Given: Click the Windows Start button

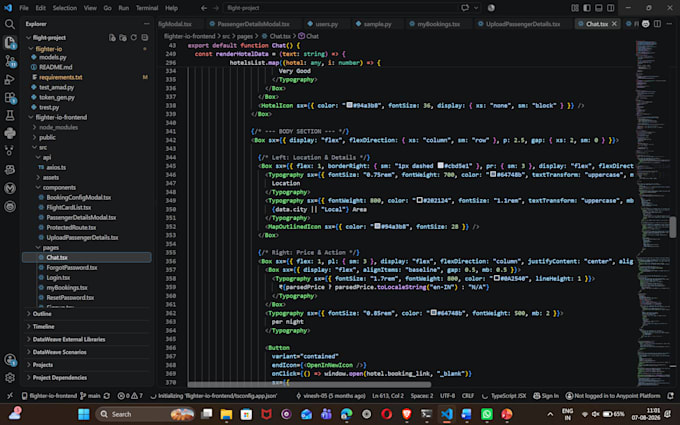Looking at the screenshot, I should coord(84,414).
